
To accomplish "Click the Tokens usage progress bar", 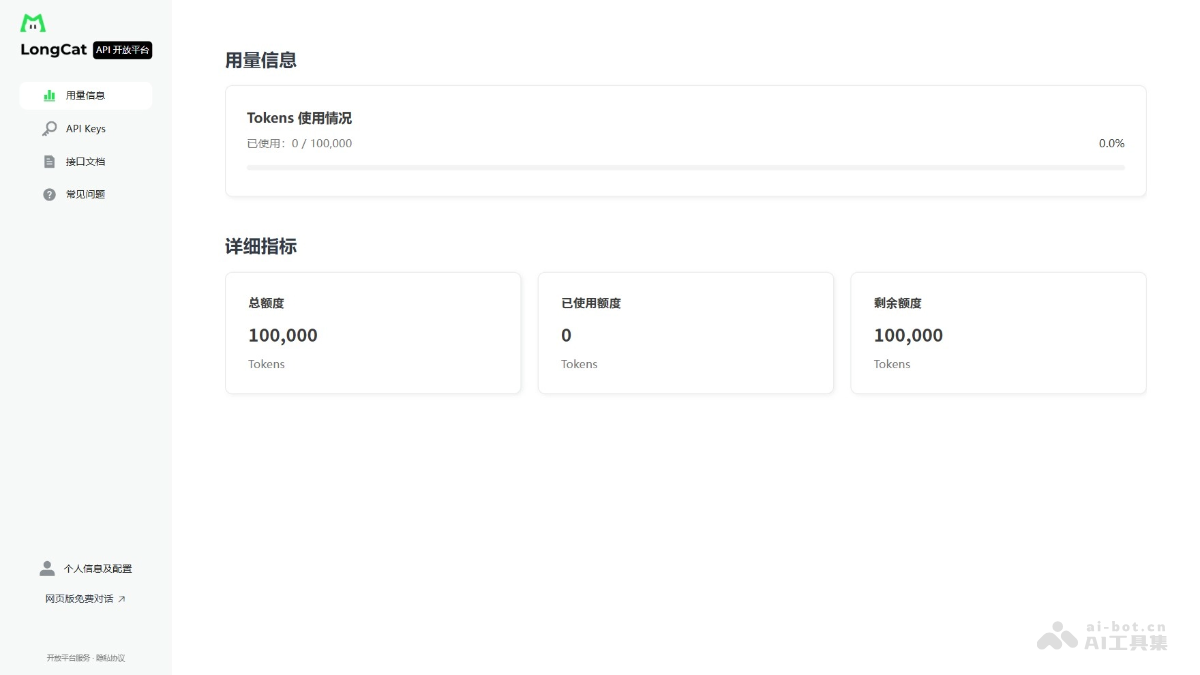I will click(685, 168).
